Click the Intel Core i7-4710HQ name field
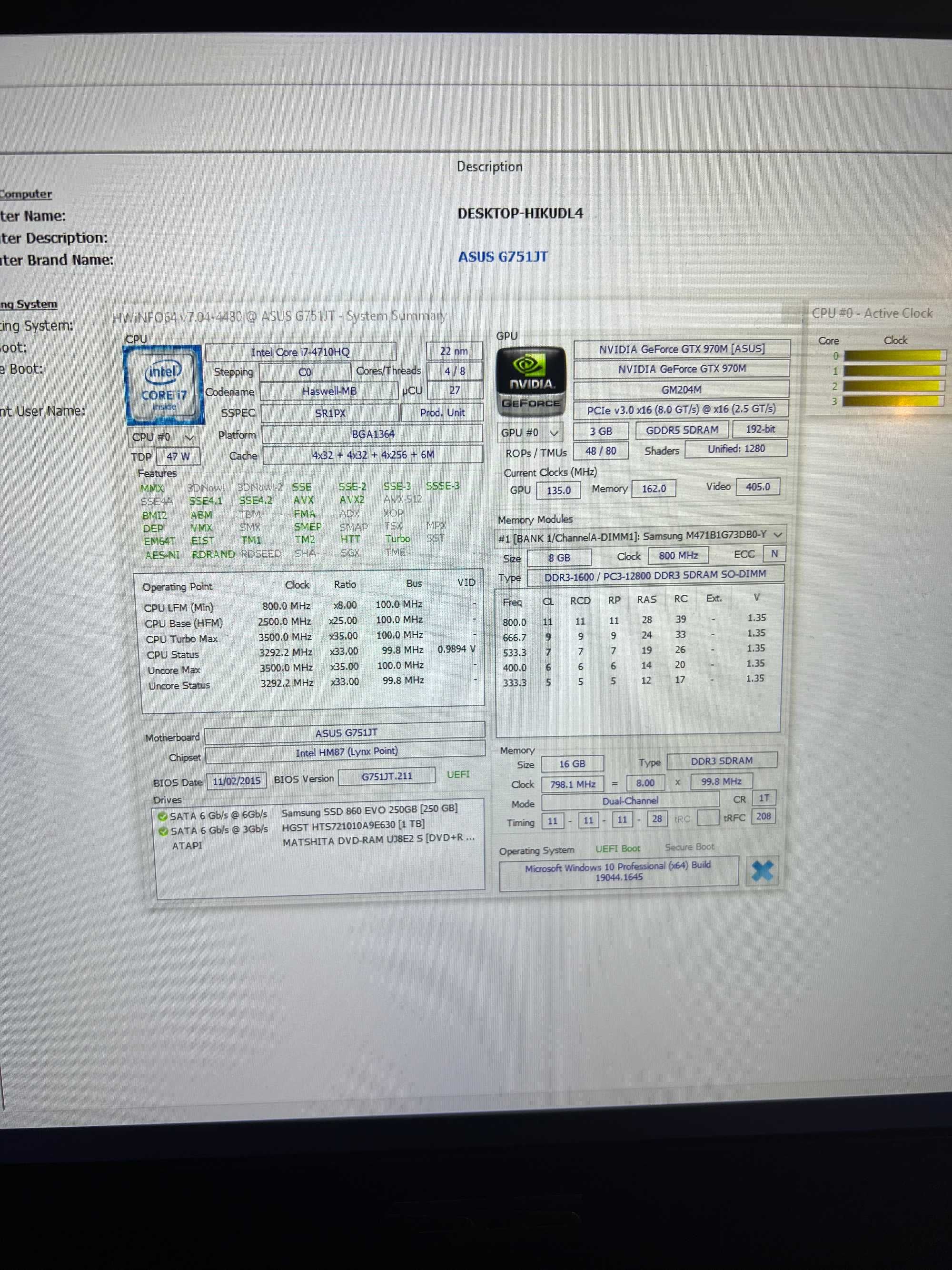The height and width of the screenshot is (1270, 952). point(300,352)
